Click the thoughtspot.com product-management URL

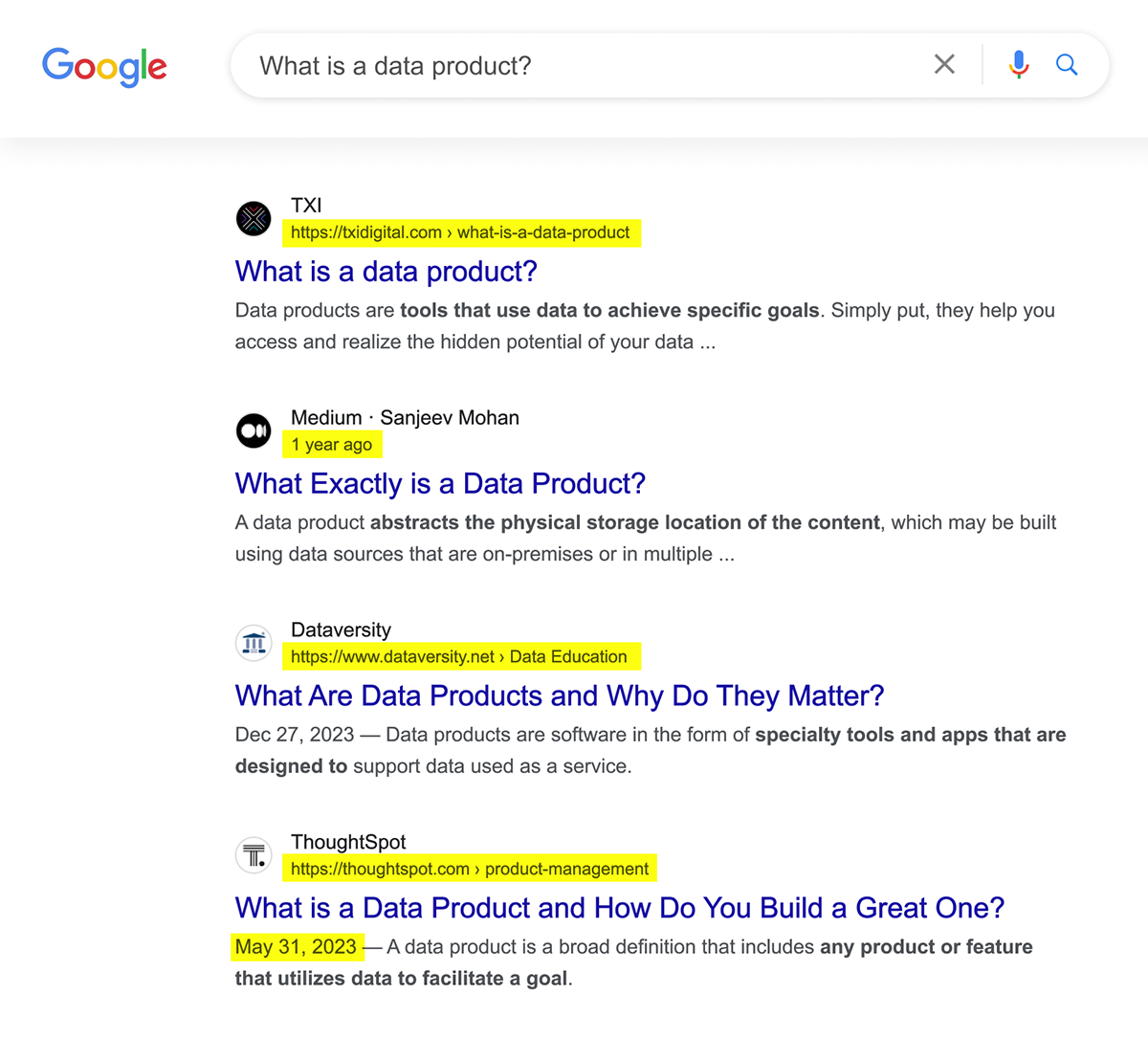(x=470, y=870)
